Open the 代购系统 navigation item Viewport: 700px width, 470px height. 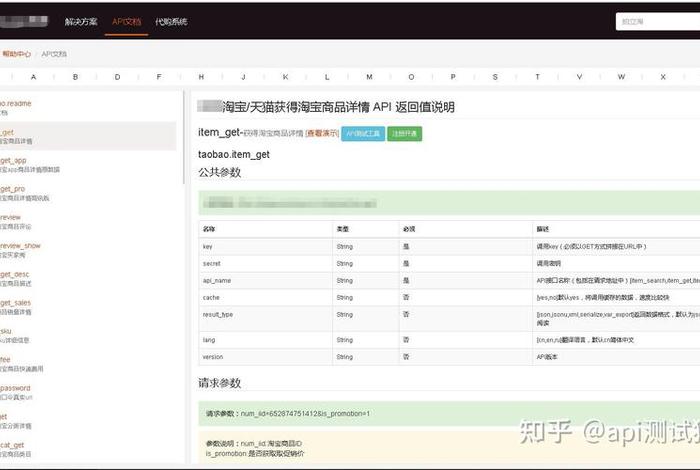pos(171,21)
